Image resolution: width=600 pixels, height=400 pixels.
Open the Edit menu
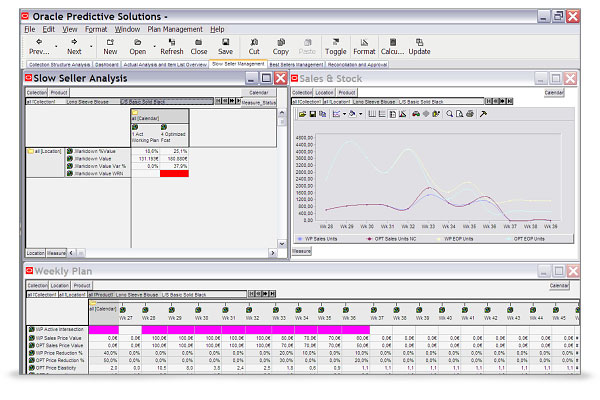pyautogui.click(x=48, y=29)
